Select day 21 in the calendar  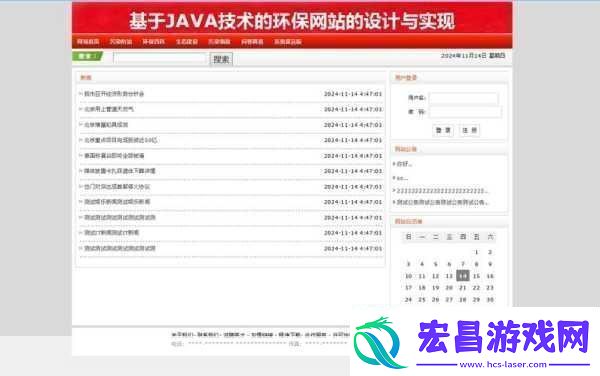(x=463, y=288)
